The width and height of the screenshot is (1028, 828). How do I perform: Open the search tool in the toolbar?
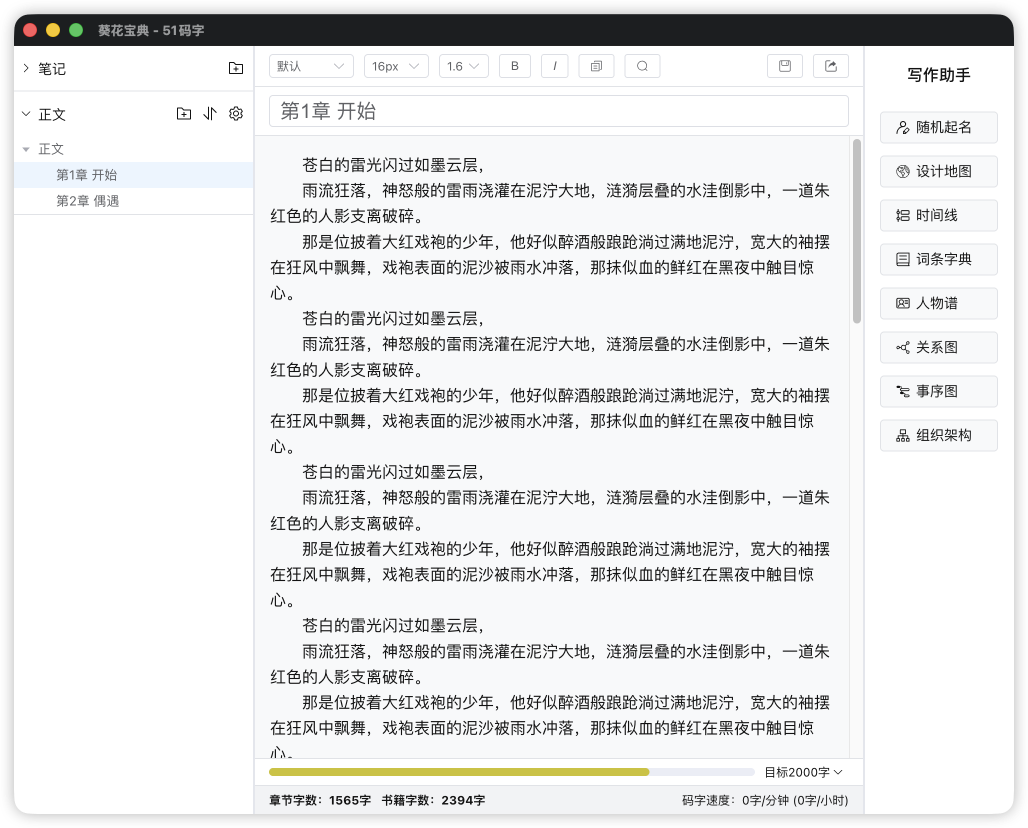pos(642,66)
